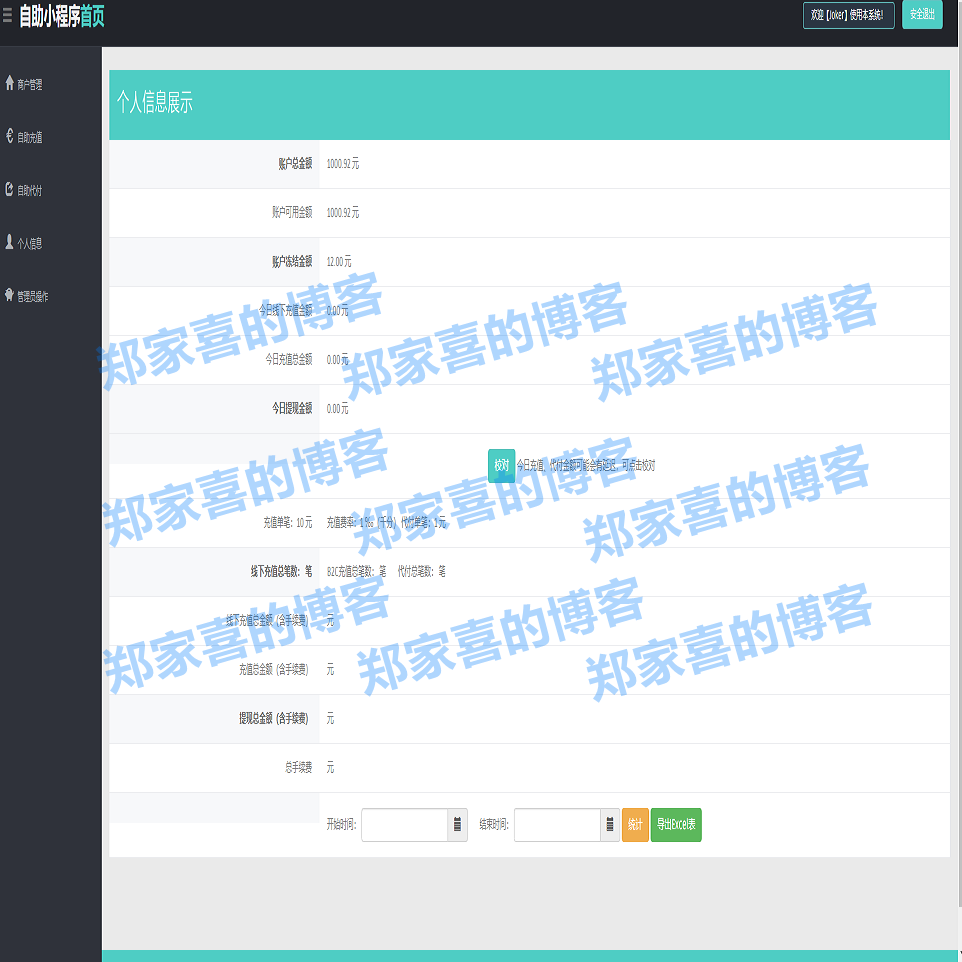The height and width of the screenshot is (962, 962).
Task: Click the 欢迎 [joker] 使用本系统 badge
Action: pos(849,15)
